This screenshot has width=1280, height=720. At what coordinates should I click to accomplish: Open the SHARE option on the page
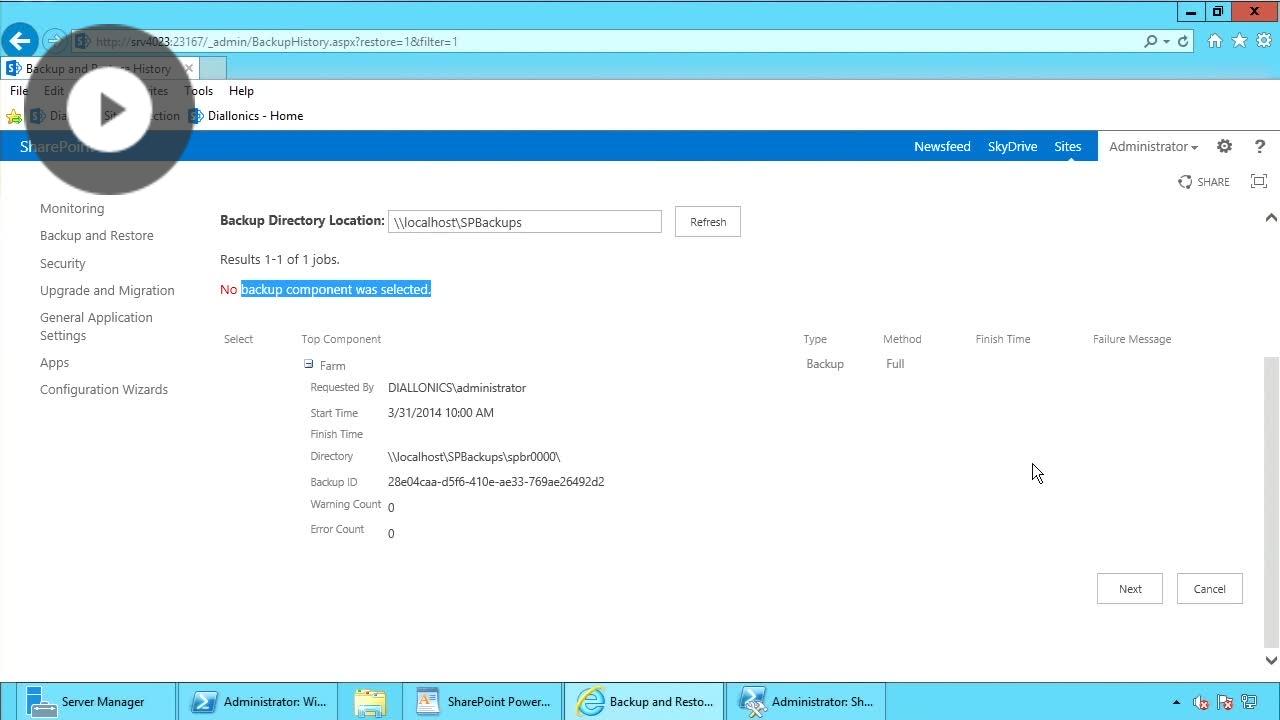(1204, 181)
